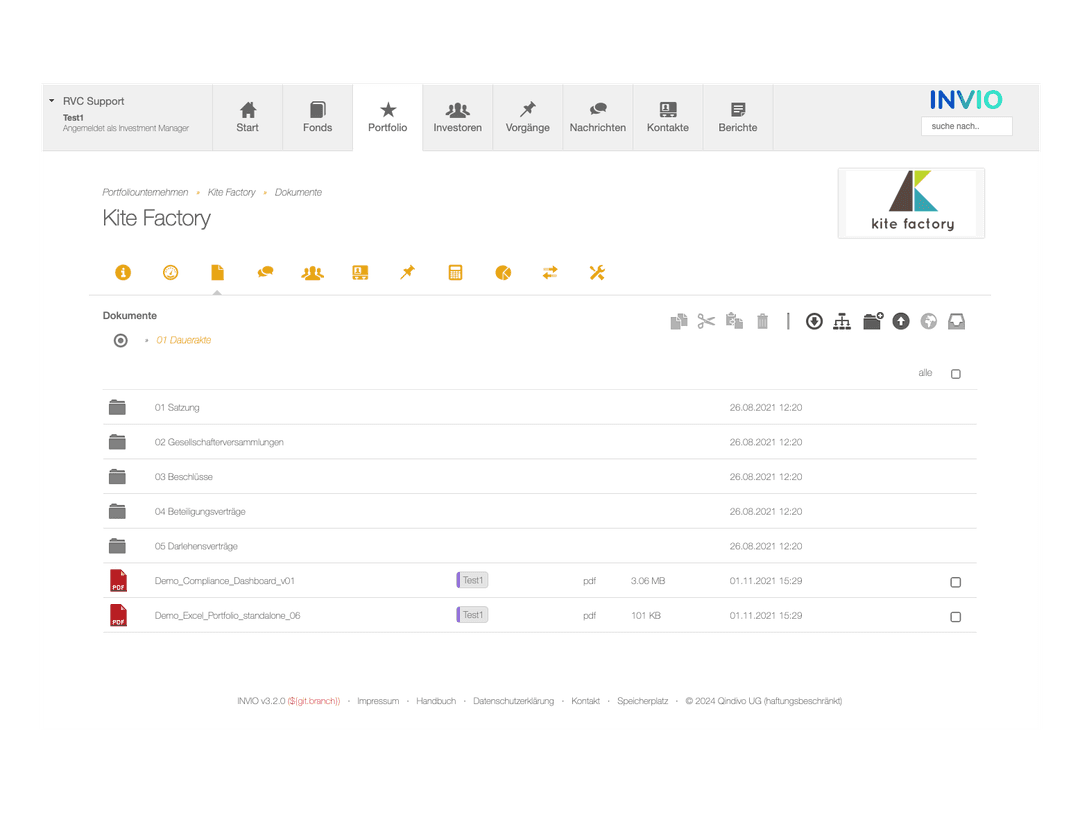Check the 'alle' select-all checkbox
The image size is (1080, 831).
[955, 374]
